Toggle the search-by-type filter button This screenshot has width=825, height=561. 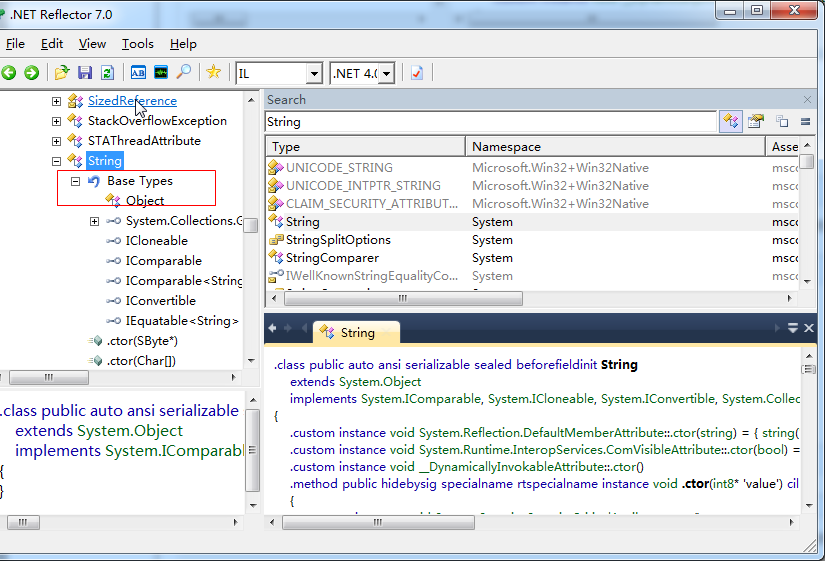coord(731,122)
